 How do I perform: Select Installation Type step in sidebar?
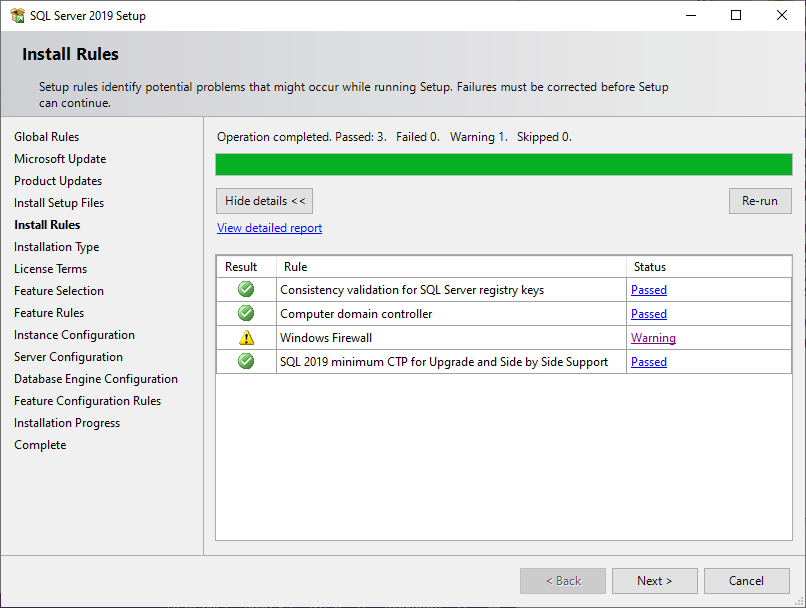point(57,247)
